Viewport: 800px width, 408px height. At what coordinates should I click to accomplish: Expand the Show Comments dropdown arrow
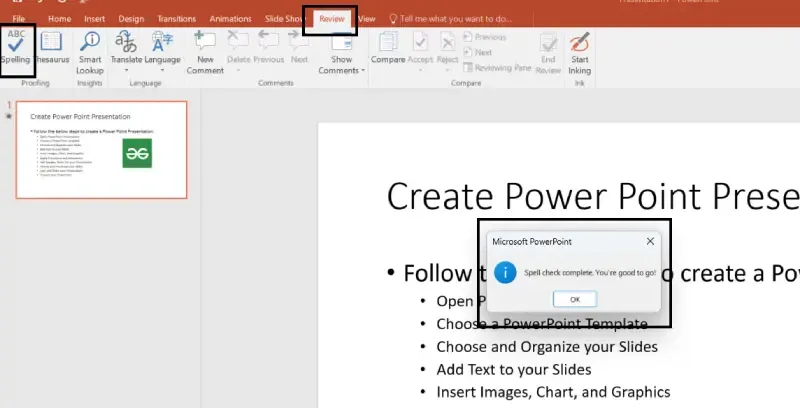point(363,70)
